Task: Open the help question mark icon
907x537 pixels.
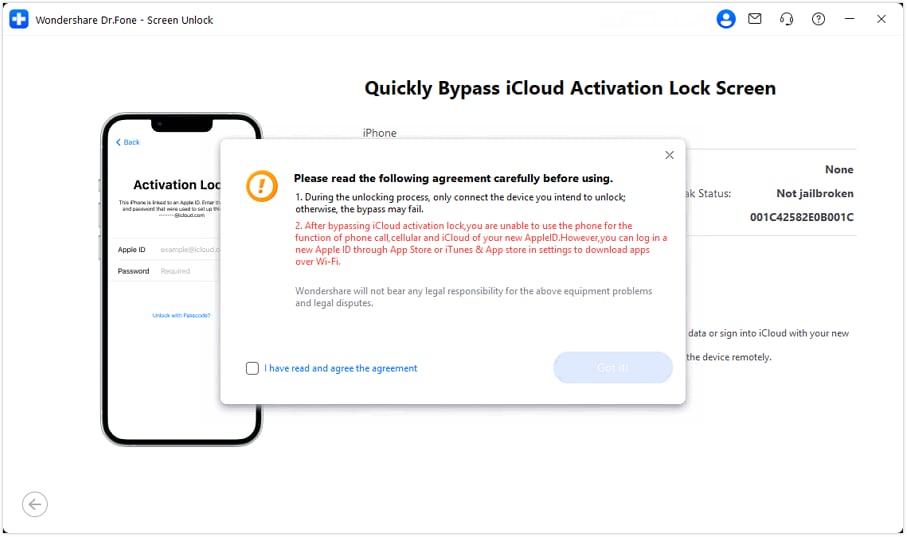Action: click(x=818, y=19)
